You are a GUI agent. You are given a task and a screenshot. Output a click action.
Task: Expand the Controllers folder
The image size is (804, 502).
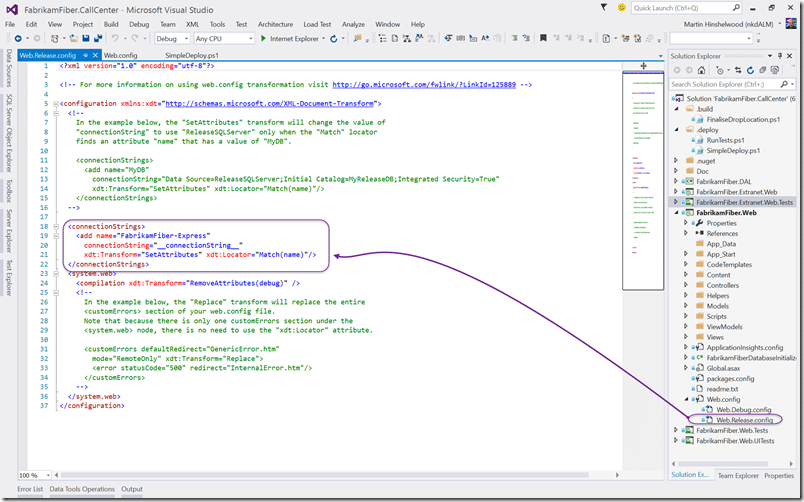pyautogui.click(x=686, y=285)
